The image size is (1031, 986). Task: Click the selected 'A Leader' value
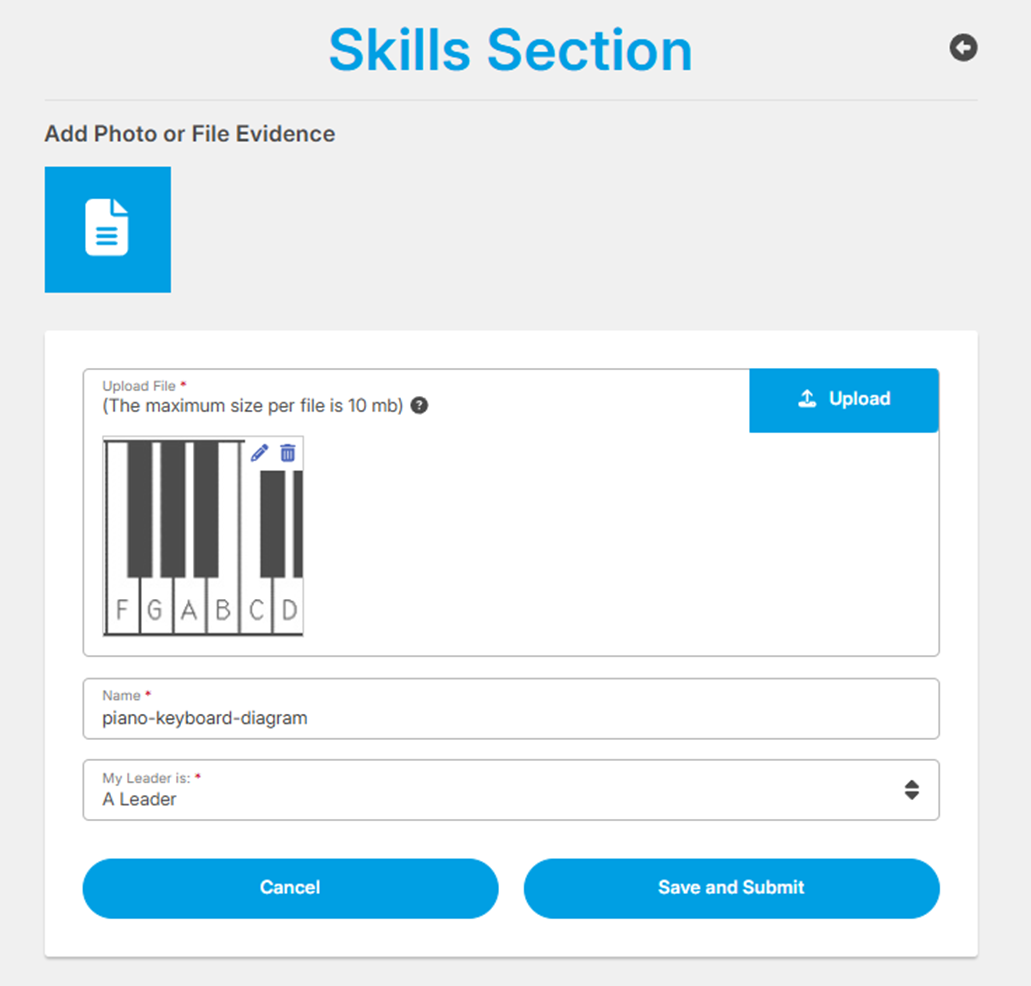point(139,799)
